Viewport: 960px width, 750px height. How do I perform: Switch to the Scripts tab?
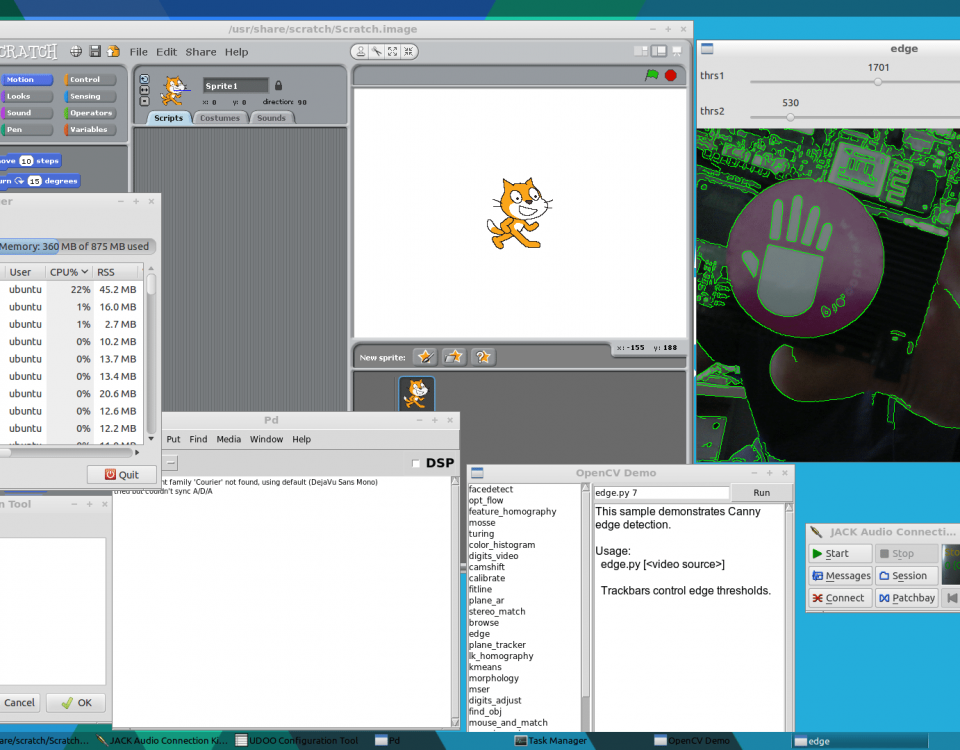pyautogui.click(x=168, y=118)
